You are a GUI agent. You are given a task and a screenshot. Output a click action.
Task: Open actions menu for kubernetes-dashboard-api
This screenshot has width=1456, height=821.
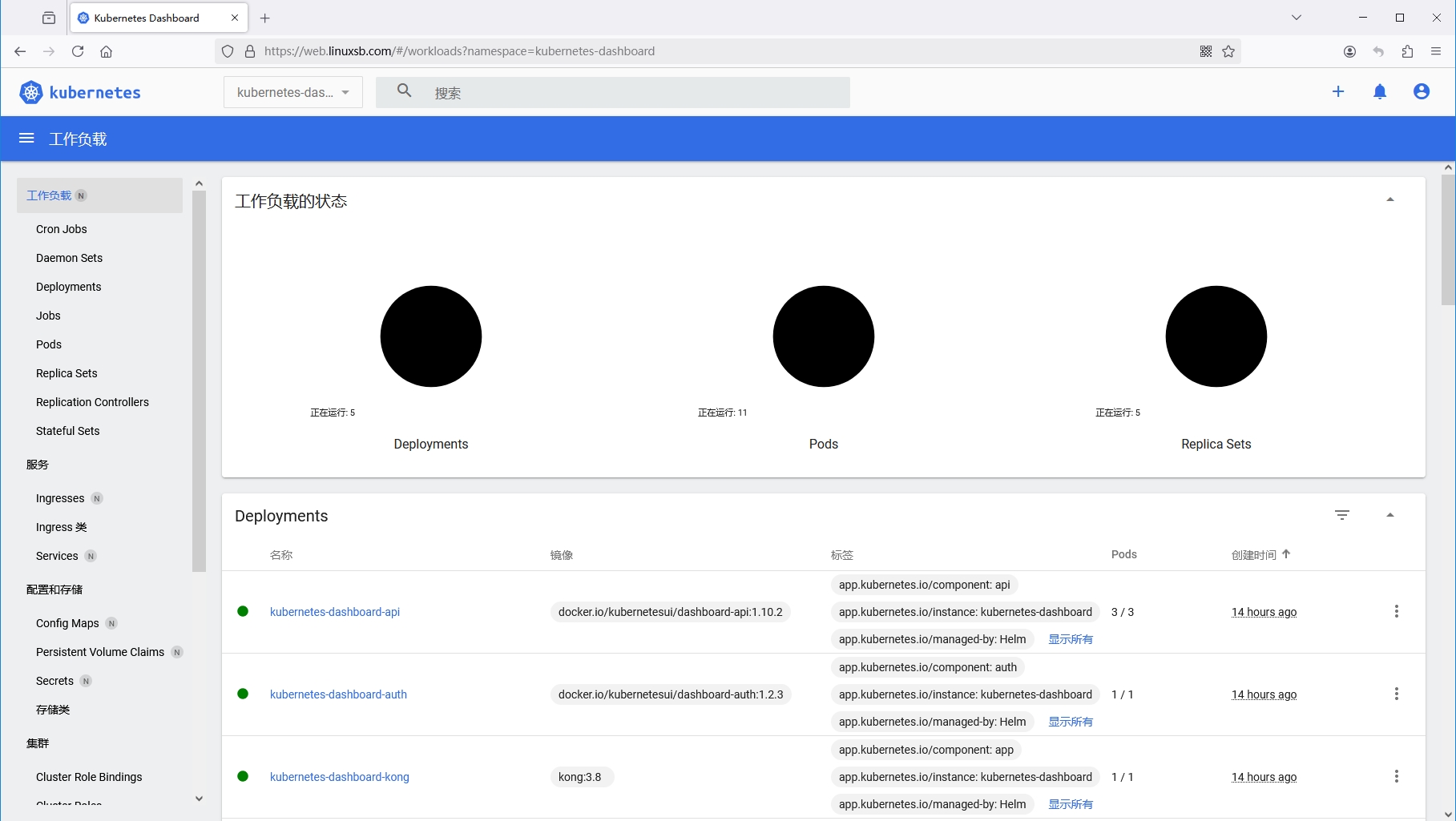tap(1397, 611)
